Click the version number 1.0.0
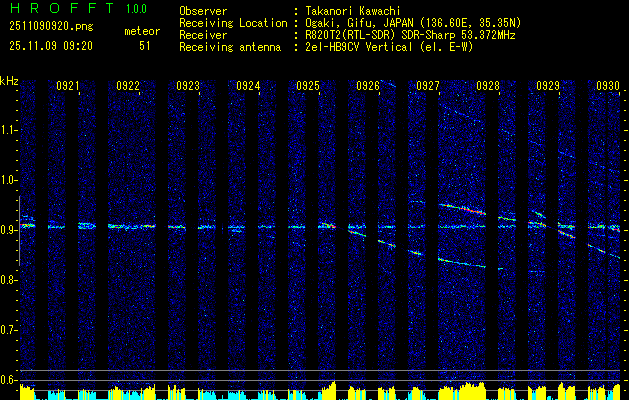This screenshot has width=629, height=400. click(x=136, y=9)
